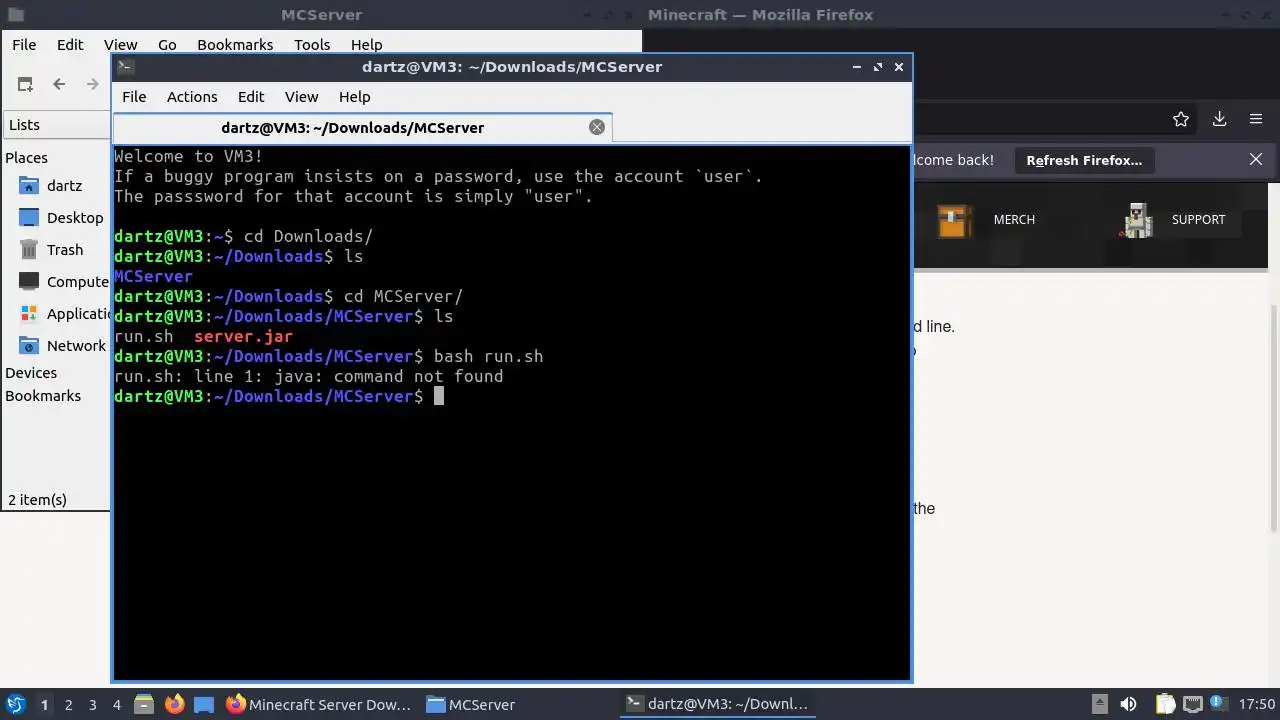Switch to workspace 4

(x=116, y=705)
